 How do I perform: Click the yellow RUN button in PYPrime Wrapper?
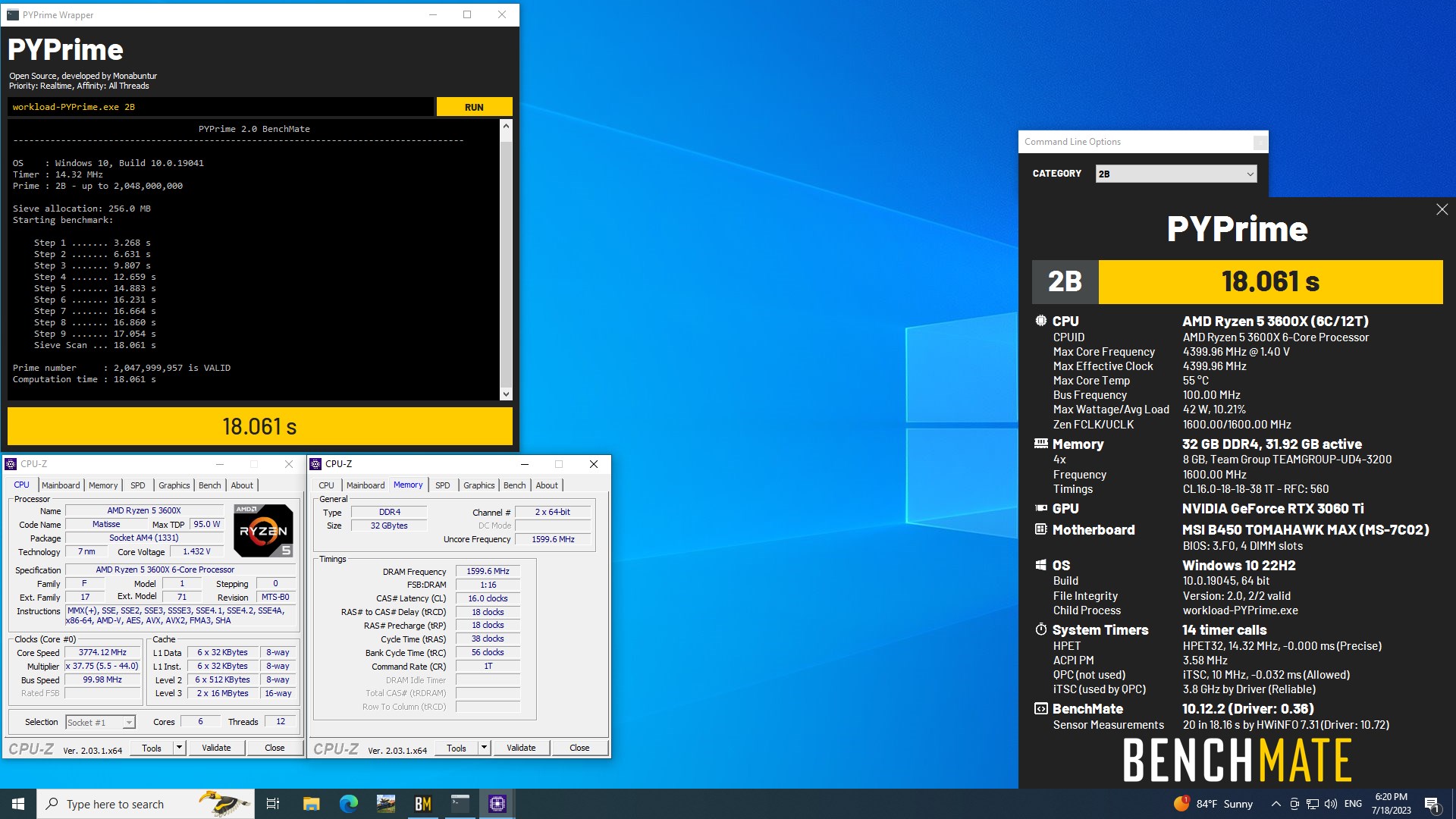[474, 107]
